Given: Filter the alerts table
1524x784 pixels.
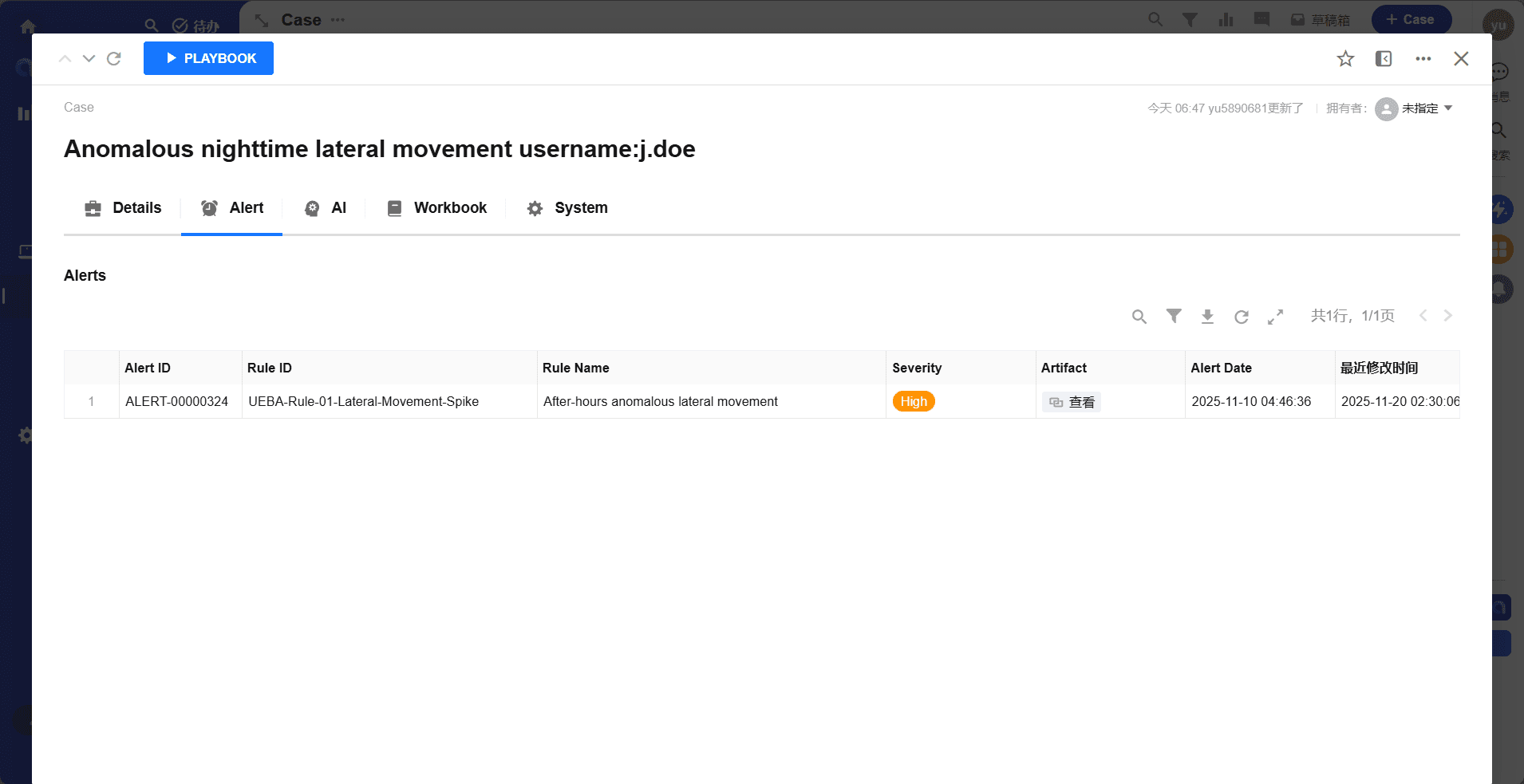Looking at the screenshot, I should [x=1174, y=317].
